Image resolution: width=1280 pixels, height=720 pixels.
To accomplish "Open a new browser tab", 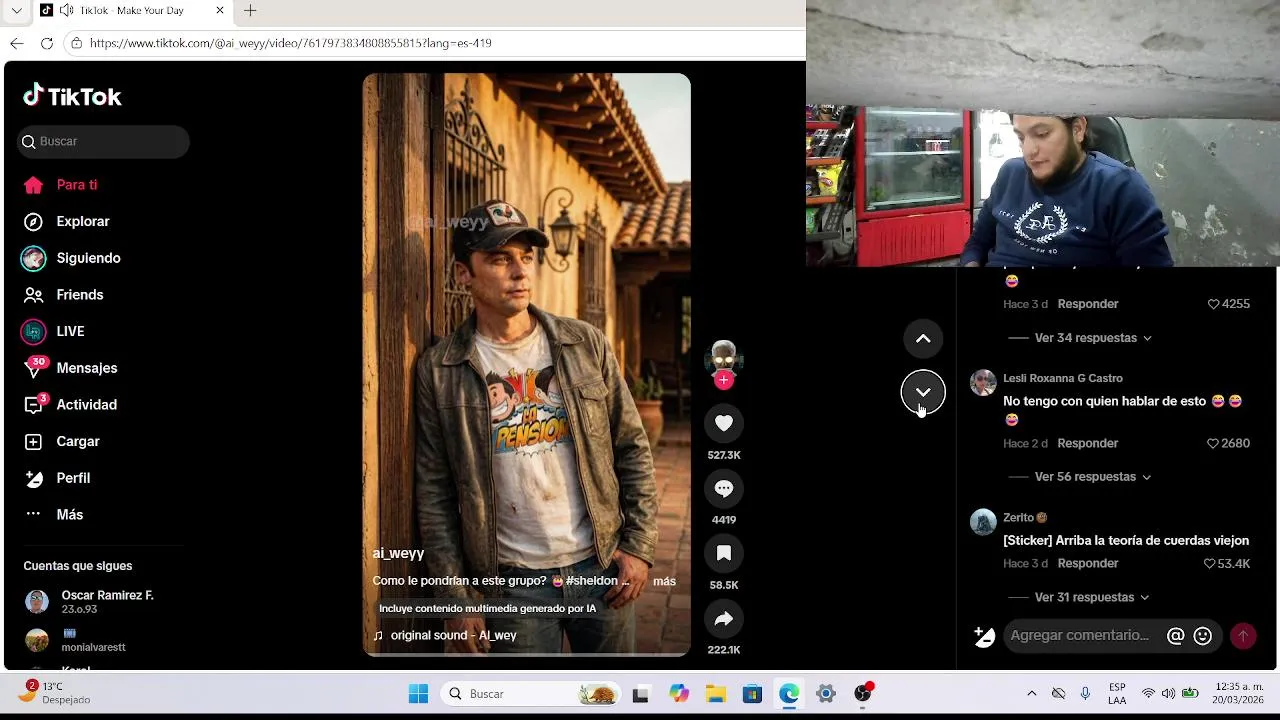I will (x=250, y=11).
